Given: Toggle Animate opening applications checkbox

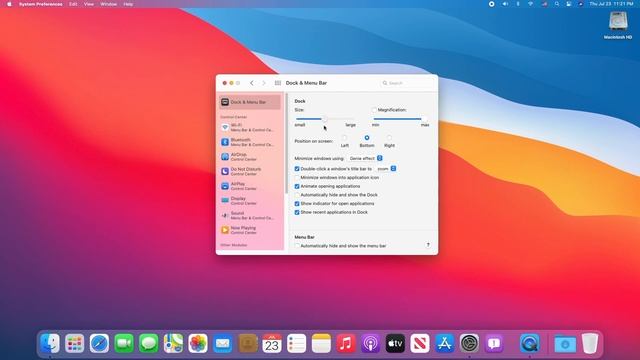Looking at the screenshot, I should 297,186.
